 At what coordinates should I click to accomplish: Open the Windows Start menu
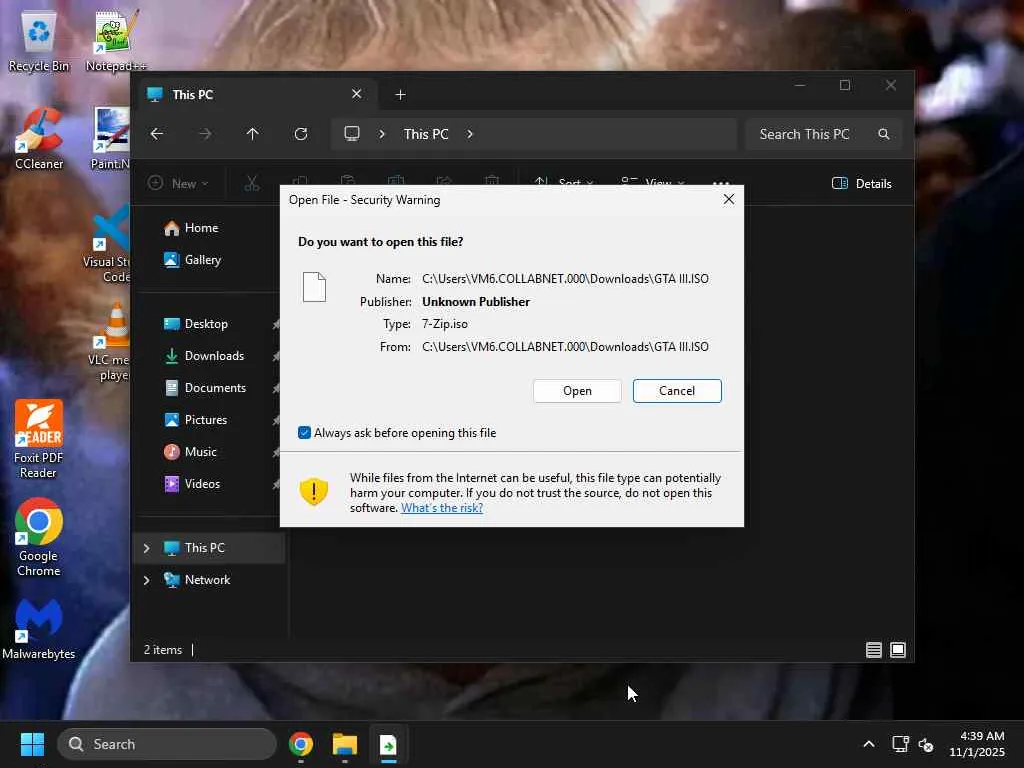click(x=32, y=744)
